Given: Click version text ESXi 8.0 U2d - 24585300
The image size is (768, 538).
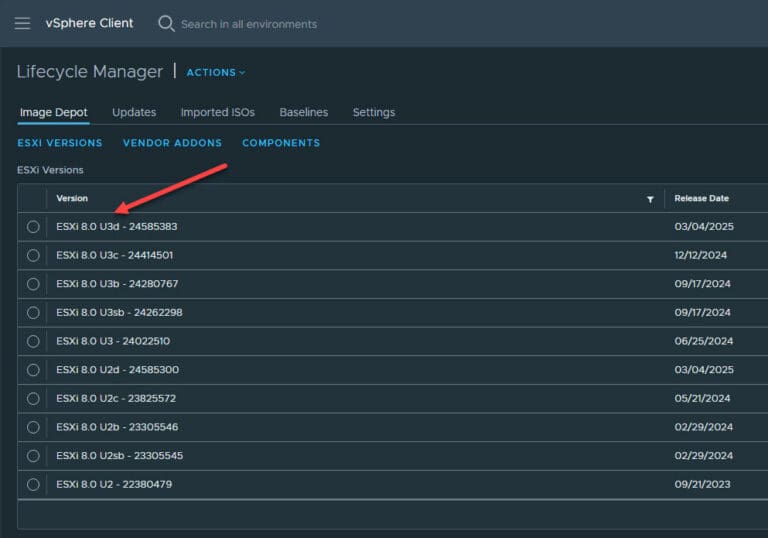Looking at the screenshot, I should click(x=118, y=369).
